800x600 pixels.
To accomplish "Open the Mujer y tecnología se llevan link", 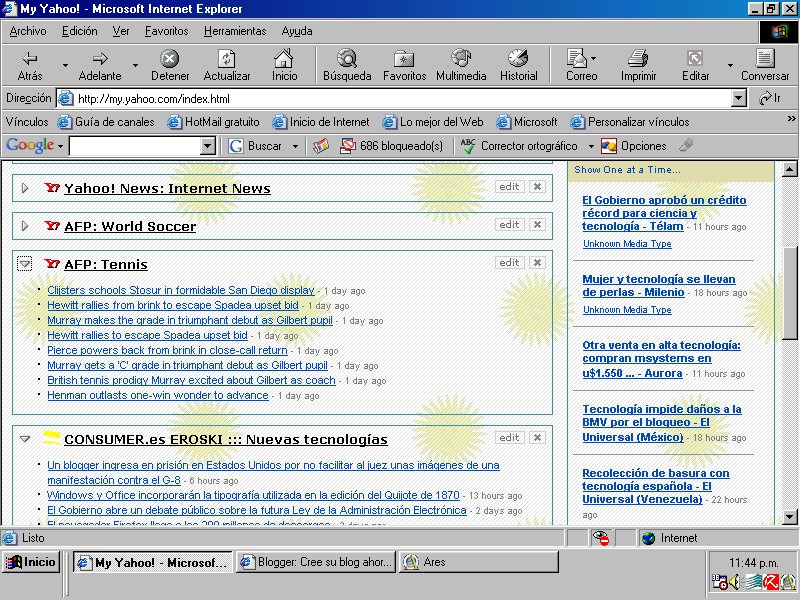I will point(659,286).
